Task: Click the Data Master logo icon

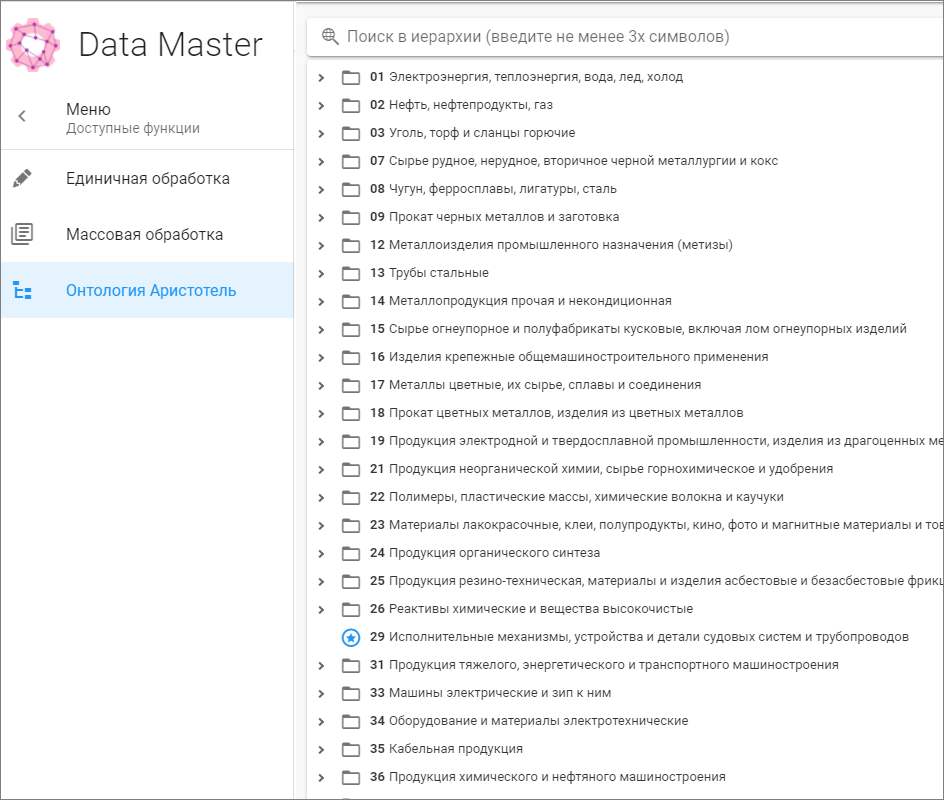Action: coord(33,44)
